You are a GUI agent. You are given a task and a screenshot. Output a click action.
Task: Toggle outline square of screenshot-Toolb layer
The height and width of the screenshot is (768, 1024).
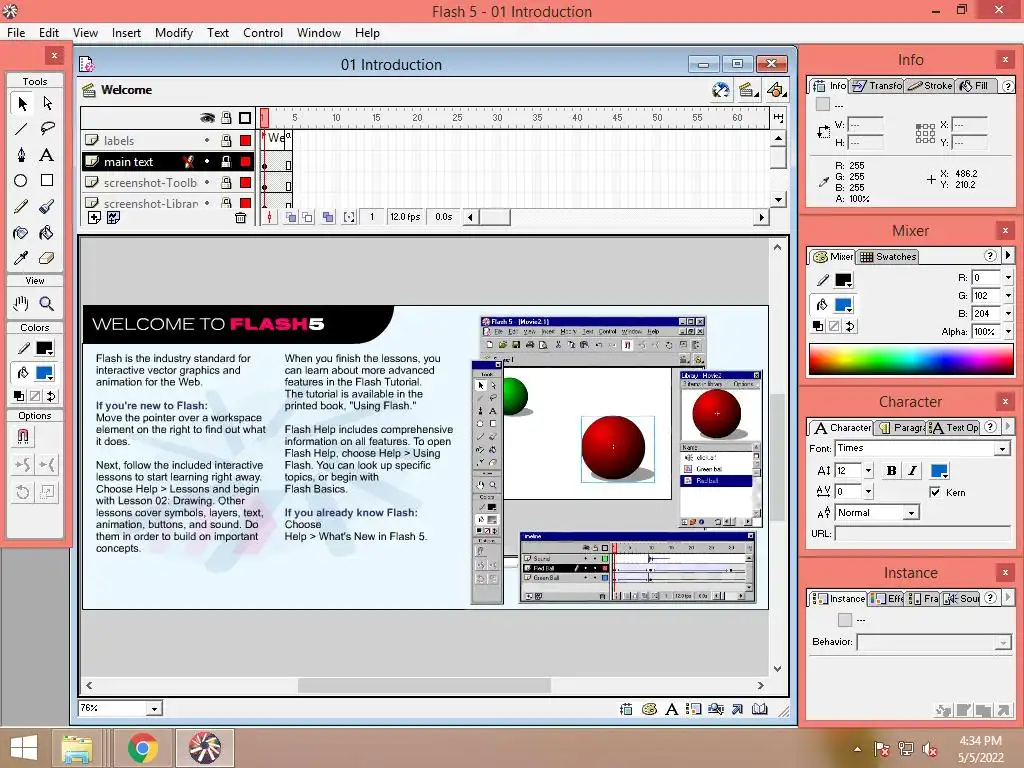coord(246,182)
